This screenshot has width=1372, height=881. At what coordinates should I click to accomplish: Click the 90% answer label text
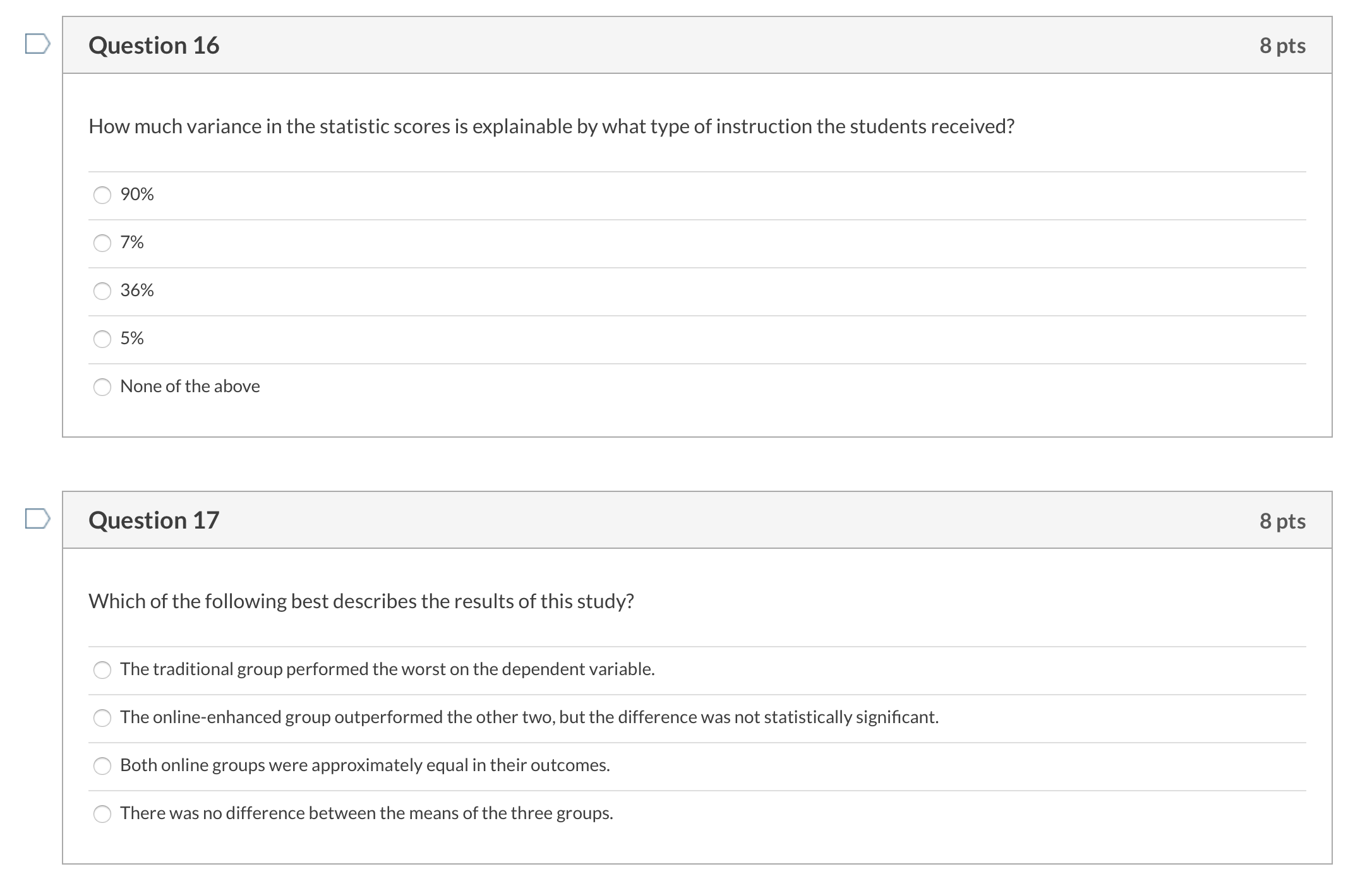[x=137, y=194]
